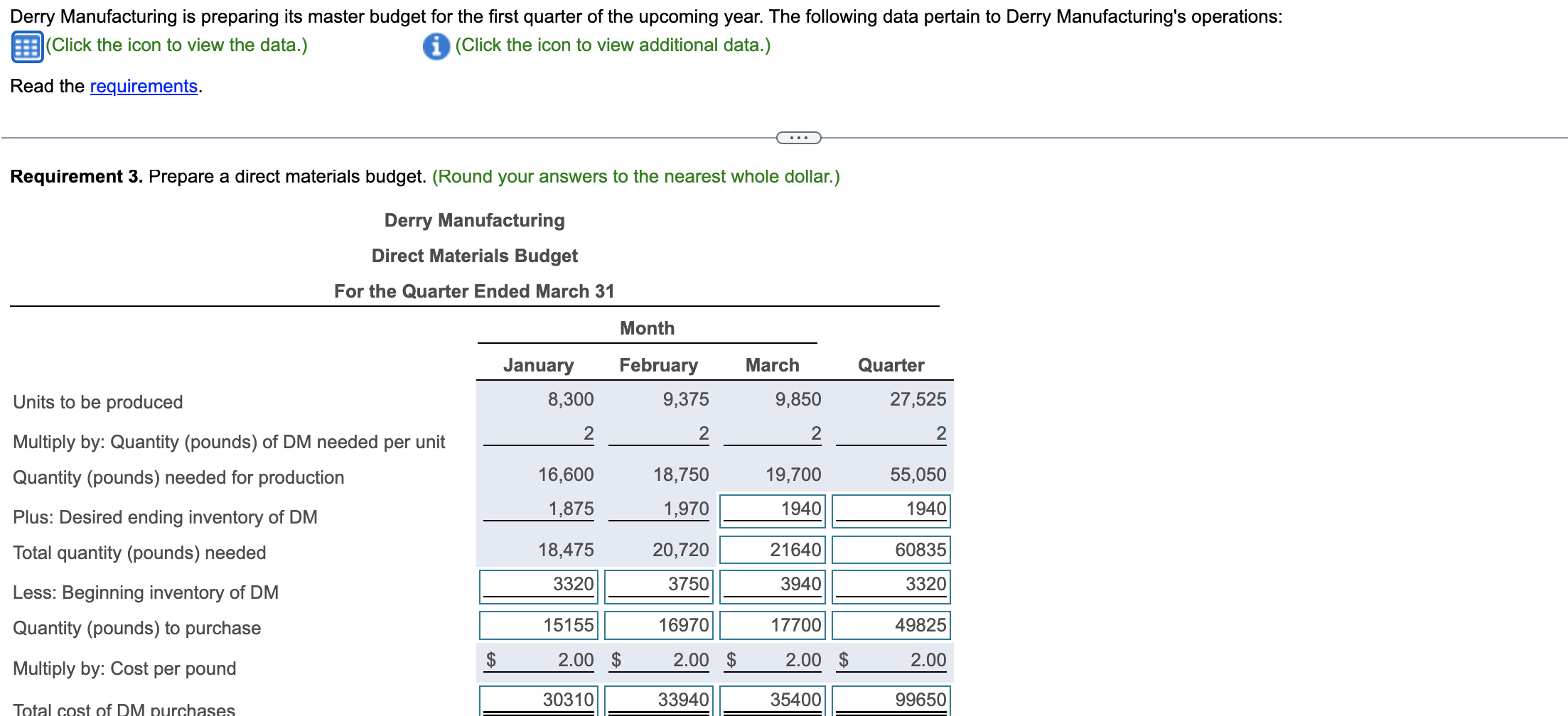
Task: Select the Quarter total cost field showing 99650
Action: tap(890, 699)
